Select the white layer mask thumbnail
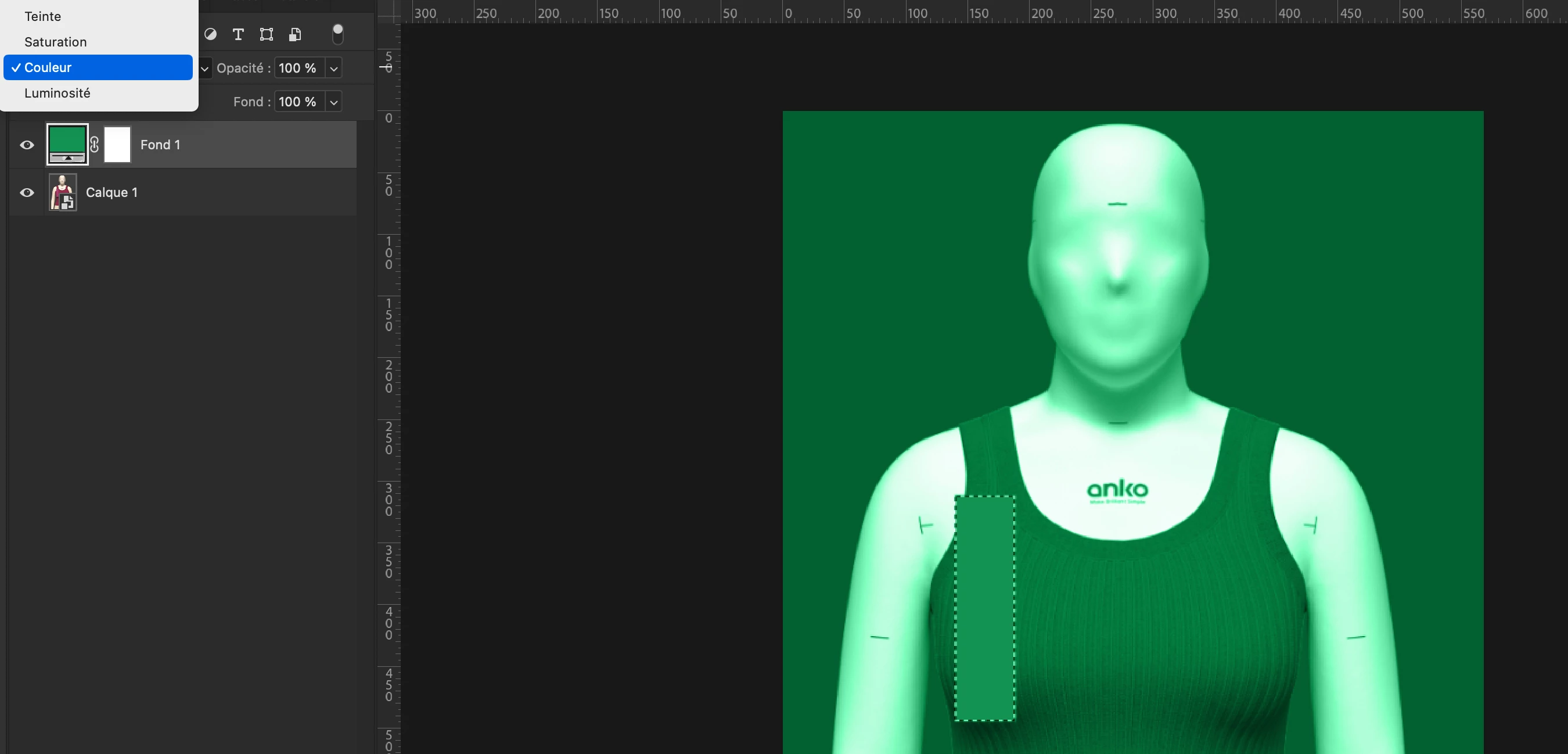The height and width of the screenshot is (754, 1568). click(x=117, y=144)
